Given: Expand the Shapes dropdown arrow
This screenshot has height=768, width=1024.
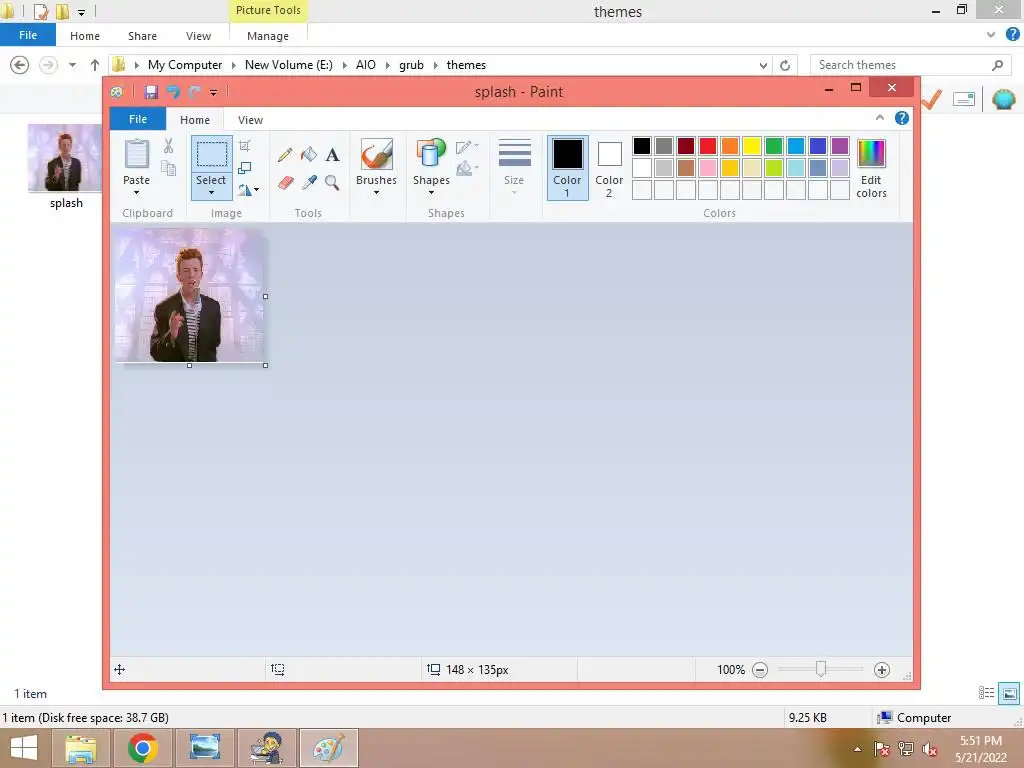Looking at the screenshot, I should click(431, 193).
